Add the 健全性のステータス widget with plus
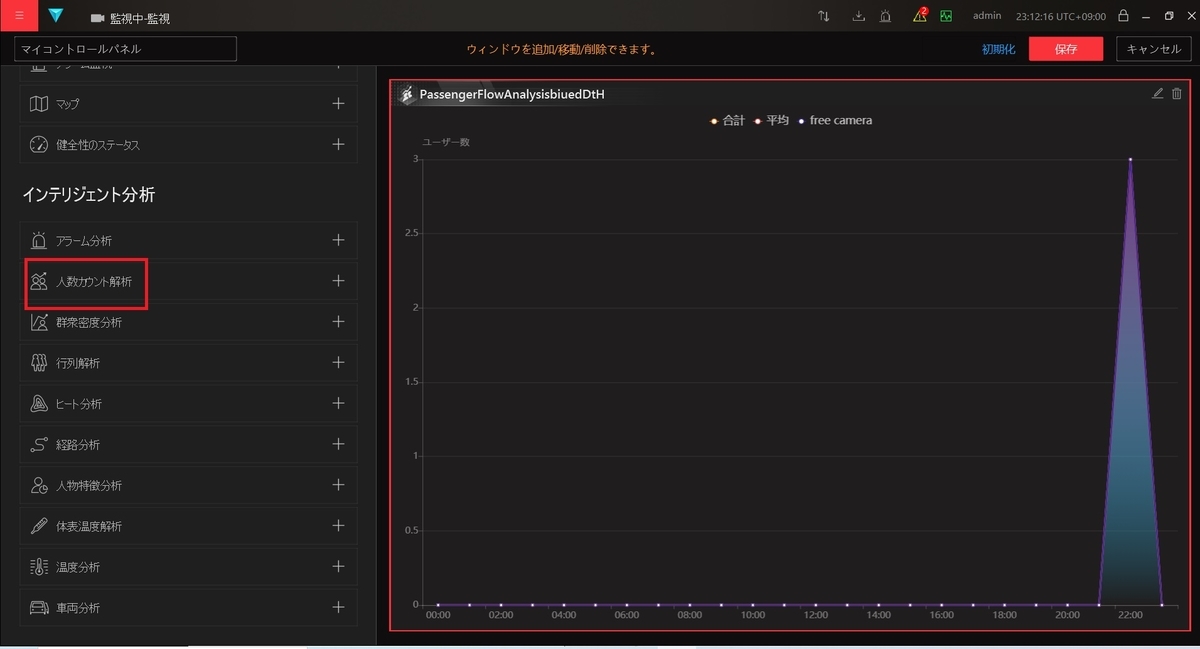The height and width of the screenshot is (649, 1200). click(x=338, y=144)
